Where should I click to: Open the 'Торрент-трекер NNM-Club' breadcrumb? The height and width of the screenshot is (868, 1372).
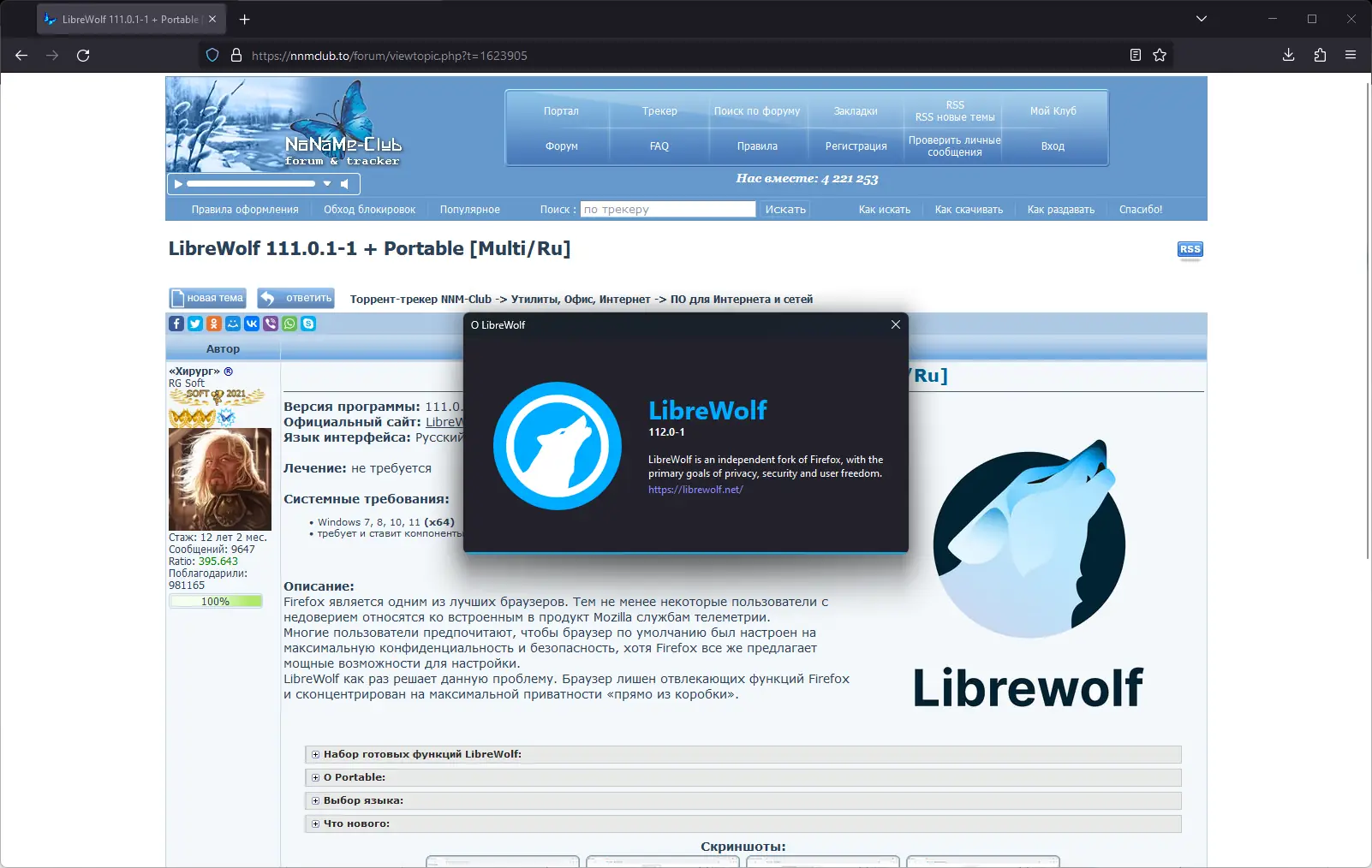[x=421, y=300]
